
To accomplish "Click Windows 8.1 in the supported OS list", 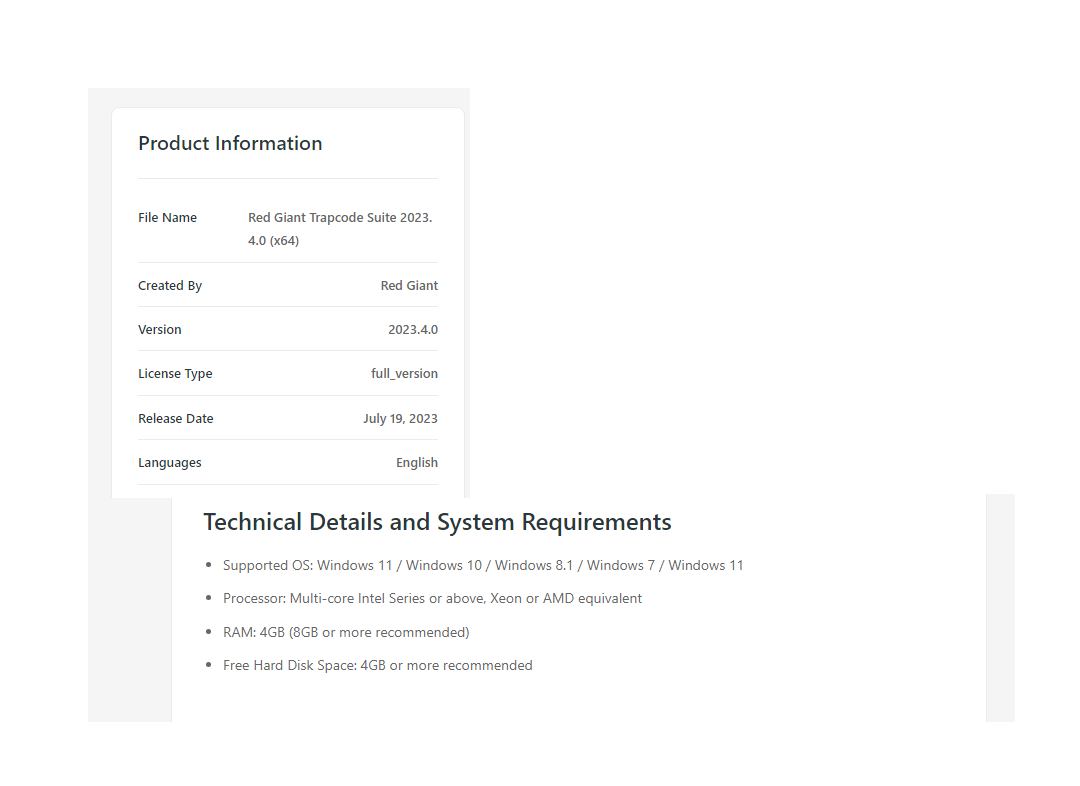I will (536, 566).
